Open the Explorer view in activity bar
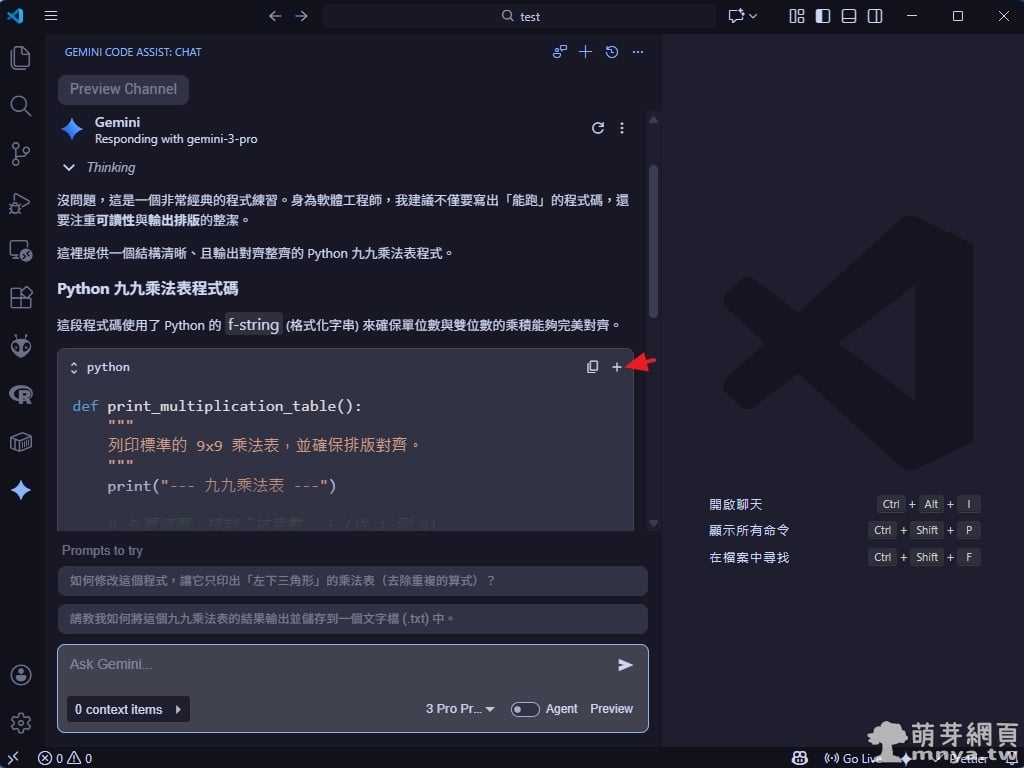 point(21,58)
